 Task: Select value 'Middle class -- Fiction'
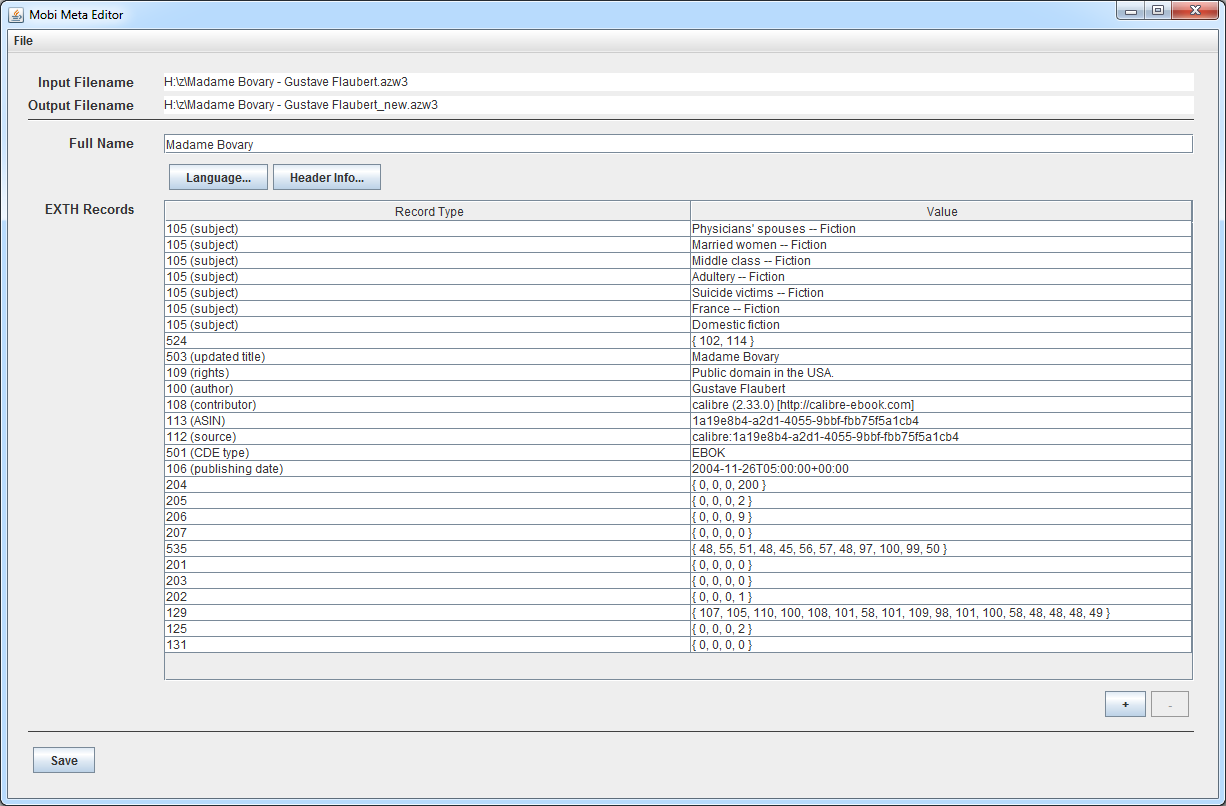point(941,261)
